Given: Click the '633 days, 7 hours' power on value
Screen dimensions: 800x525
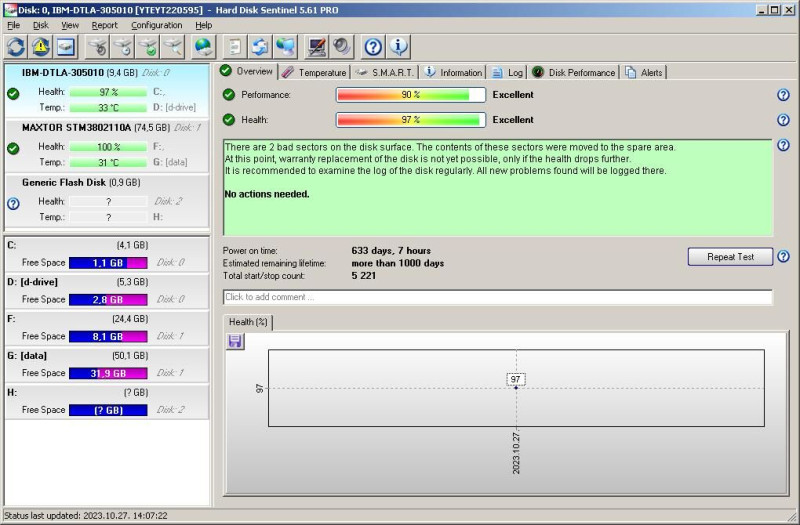Looking at the screenshot, I should pos(391,251).
